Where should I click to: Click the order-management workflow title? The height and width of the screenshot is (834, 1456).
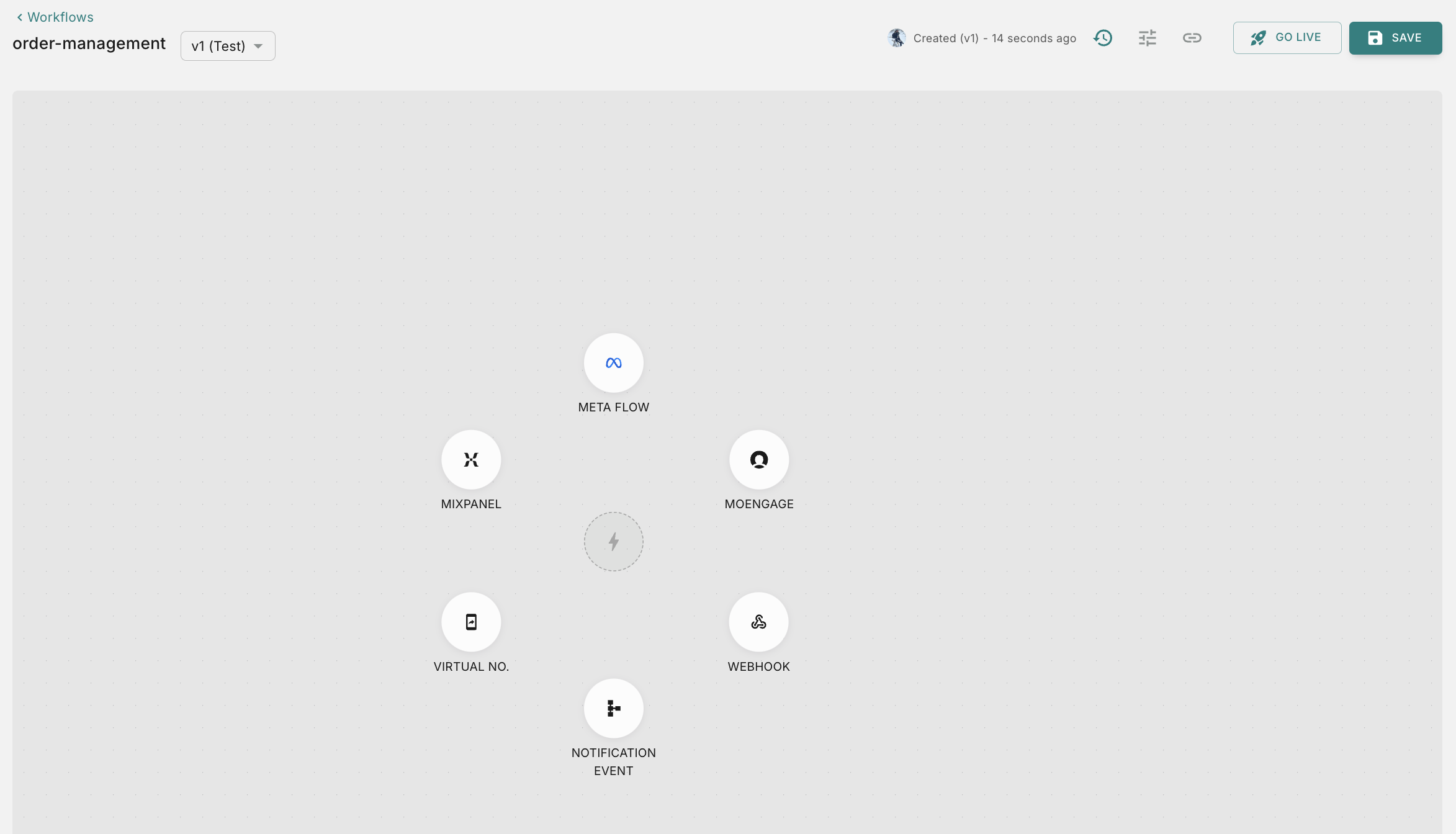[x=89, y=43]
